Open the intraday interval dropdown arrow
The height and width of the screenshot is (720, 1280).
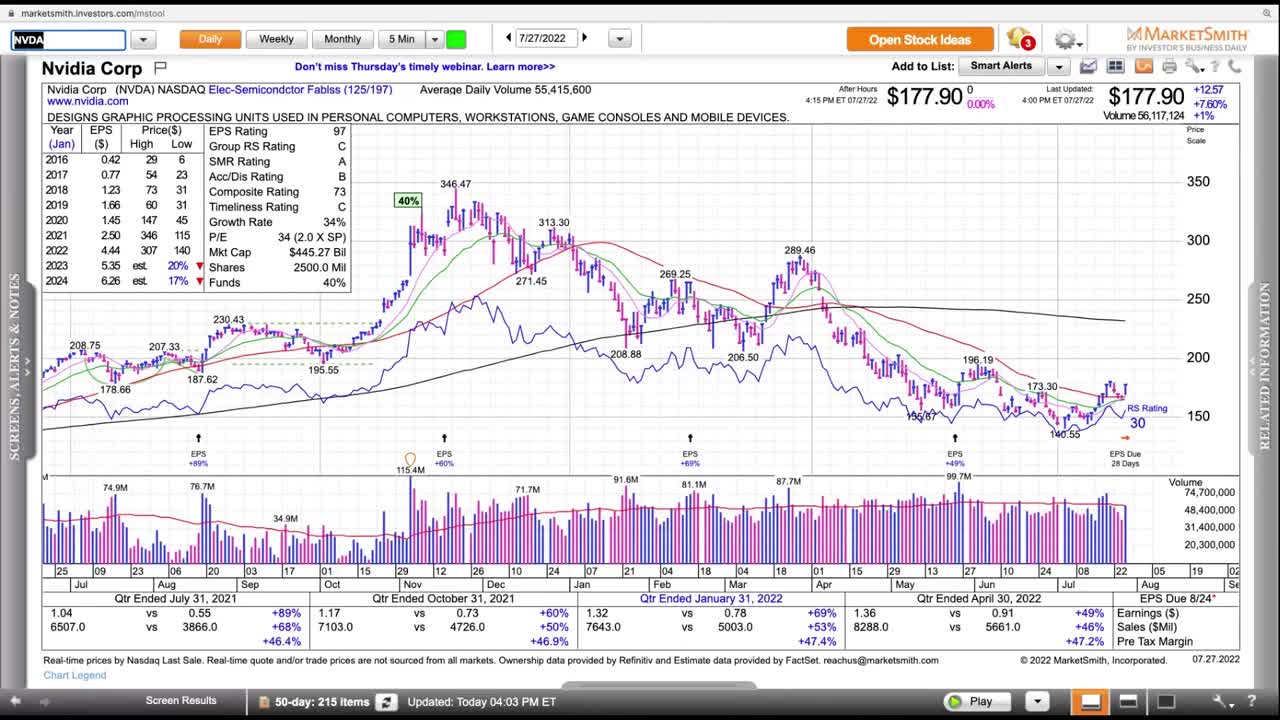click(434, 40)
